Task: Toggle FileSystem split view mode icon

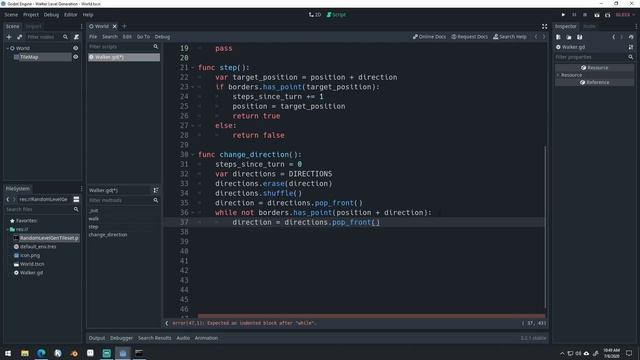Action: (x=76, y=199)
